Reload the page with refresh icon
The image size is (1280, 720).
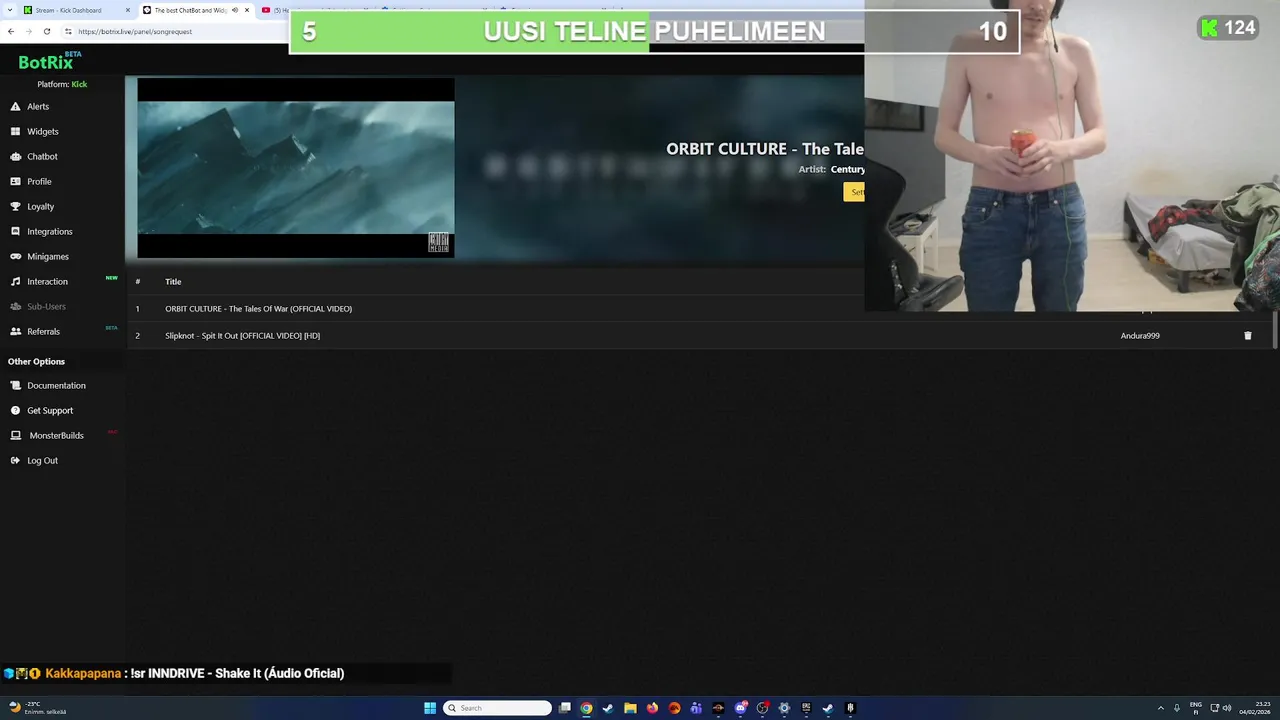click(46, 31)
